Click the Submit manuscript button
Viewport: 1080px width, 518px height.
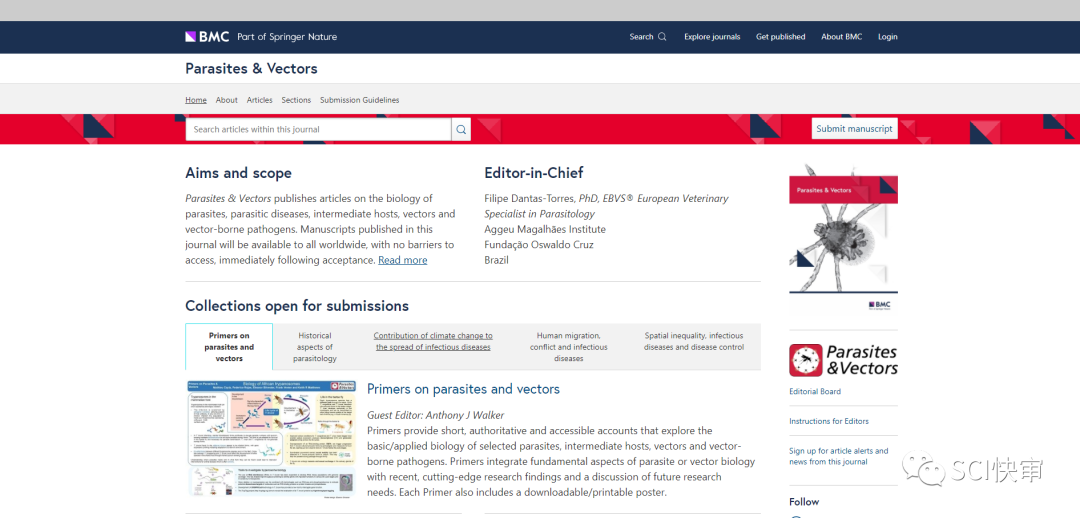coord(854,129)
